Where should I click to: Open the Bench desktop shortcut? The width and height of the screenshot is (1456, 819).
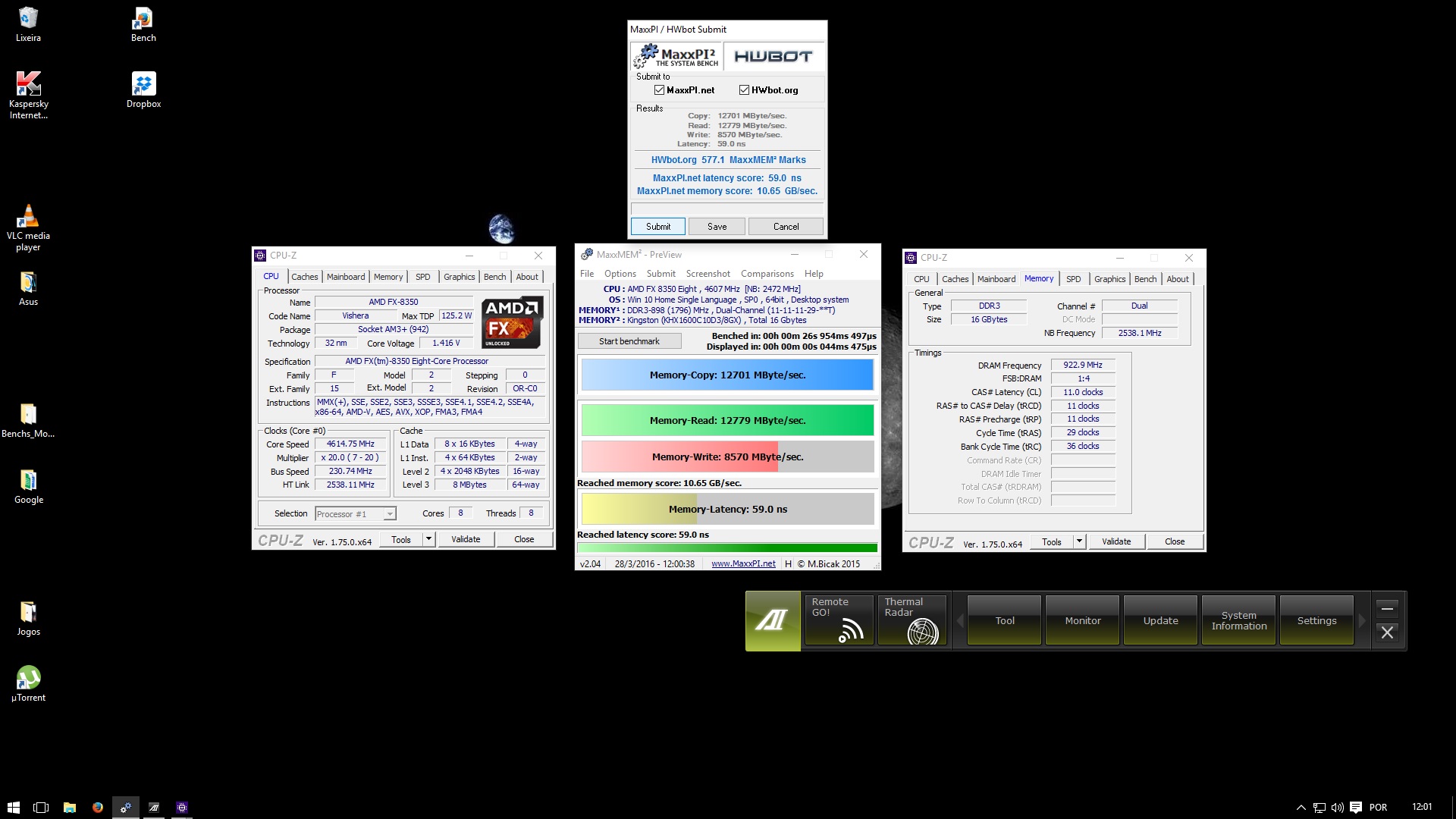[x=143, y=24]
